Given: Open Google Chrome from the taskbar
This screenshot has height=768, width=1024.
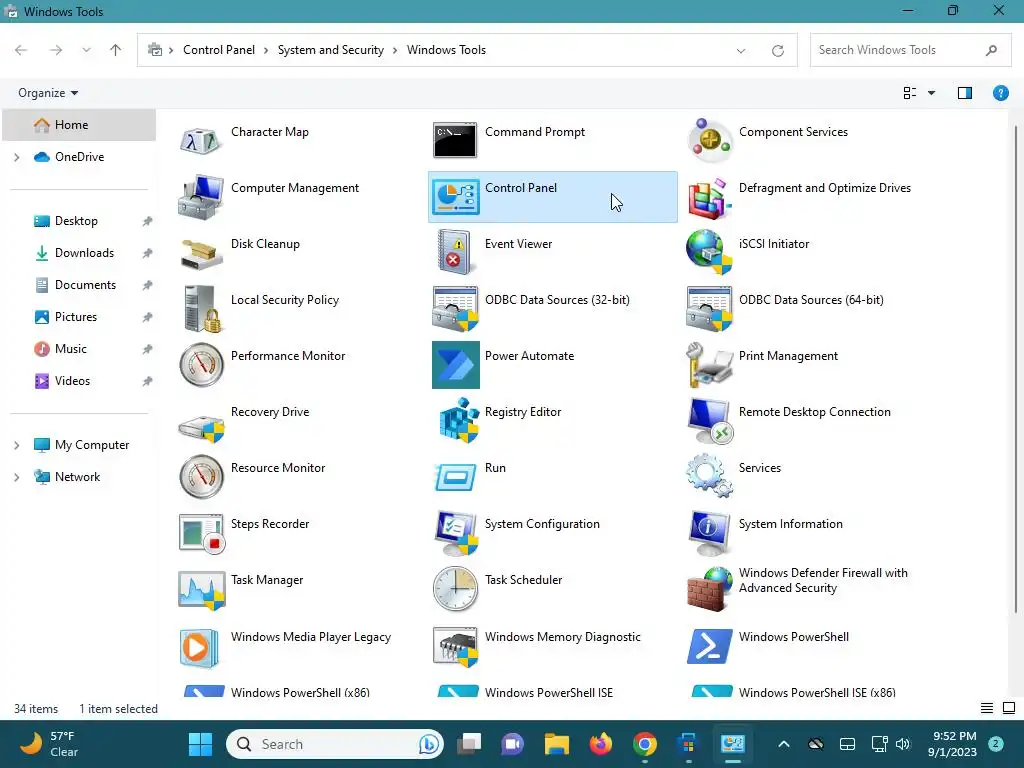Looking at the screenshot, I should (645, 744).
